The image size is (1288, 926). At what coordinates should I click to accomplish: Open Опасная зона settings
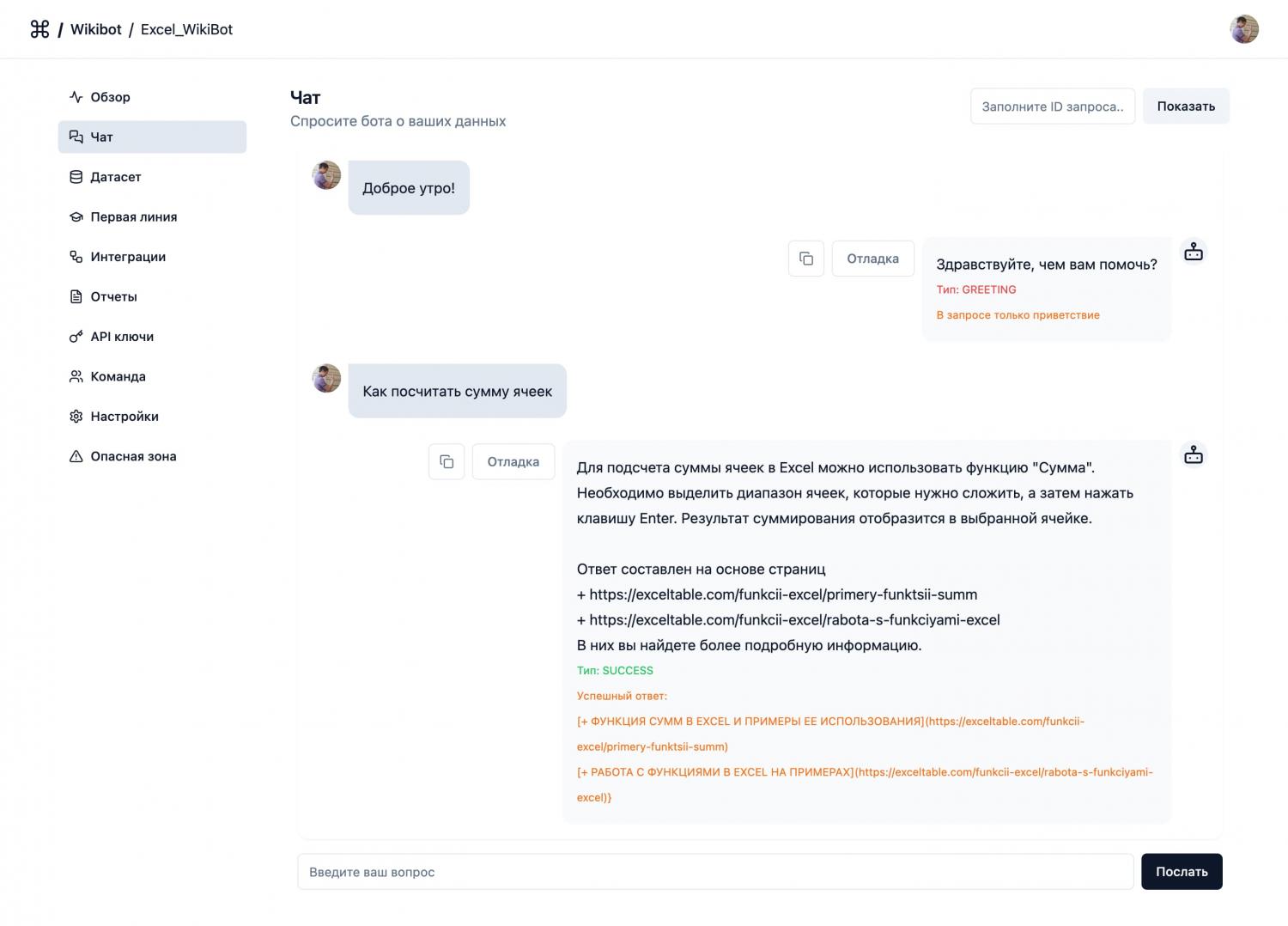(133, 456)
